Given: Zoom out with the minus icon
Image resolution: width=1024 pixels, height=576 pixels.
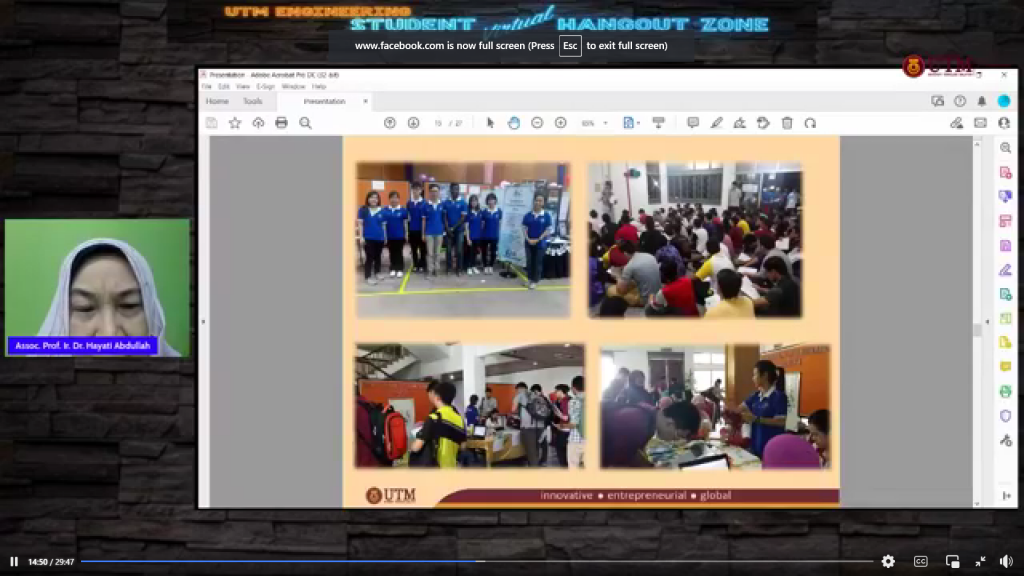Looking at the screenshot, I should (537, 123).
